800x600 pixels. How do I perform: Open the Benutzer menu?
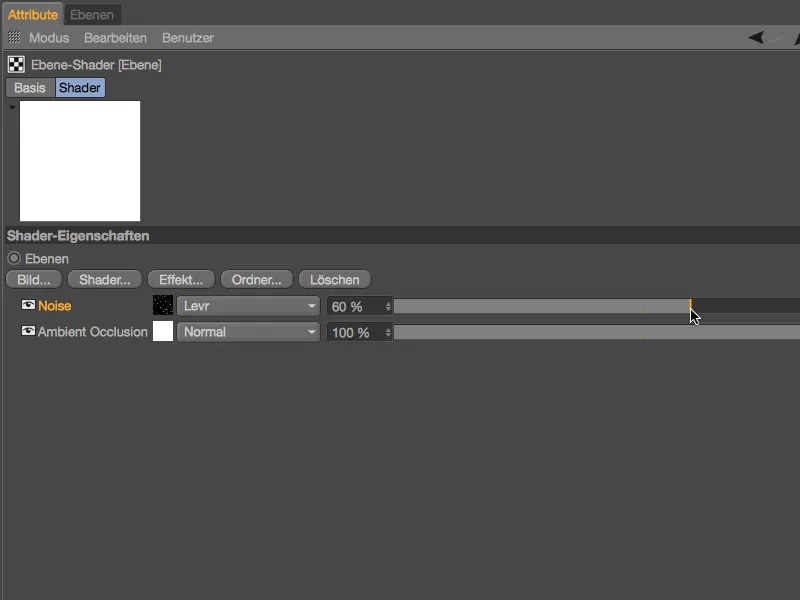tap(188, 38)
